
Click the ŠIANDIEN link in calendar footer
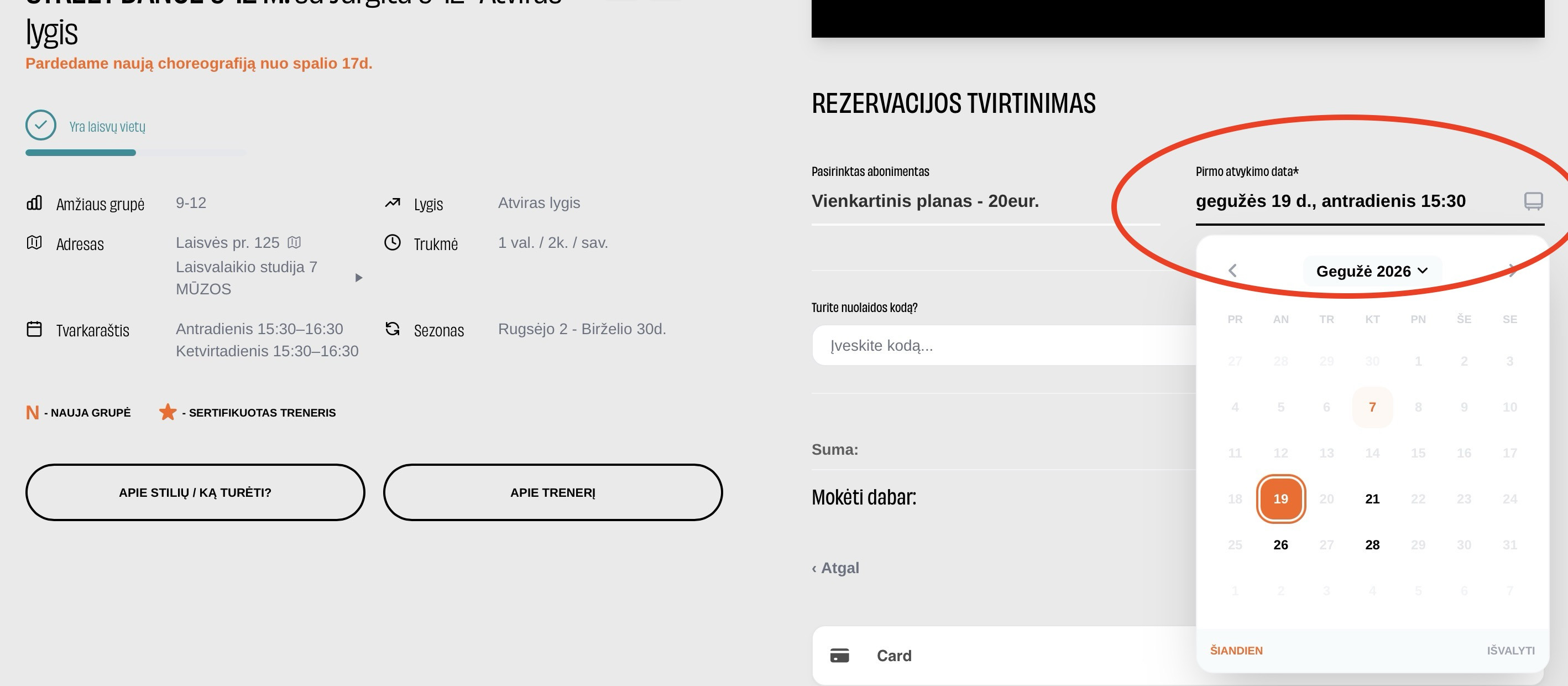(1236, 651)
